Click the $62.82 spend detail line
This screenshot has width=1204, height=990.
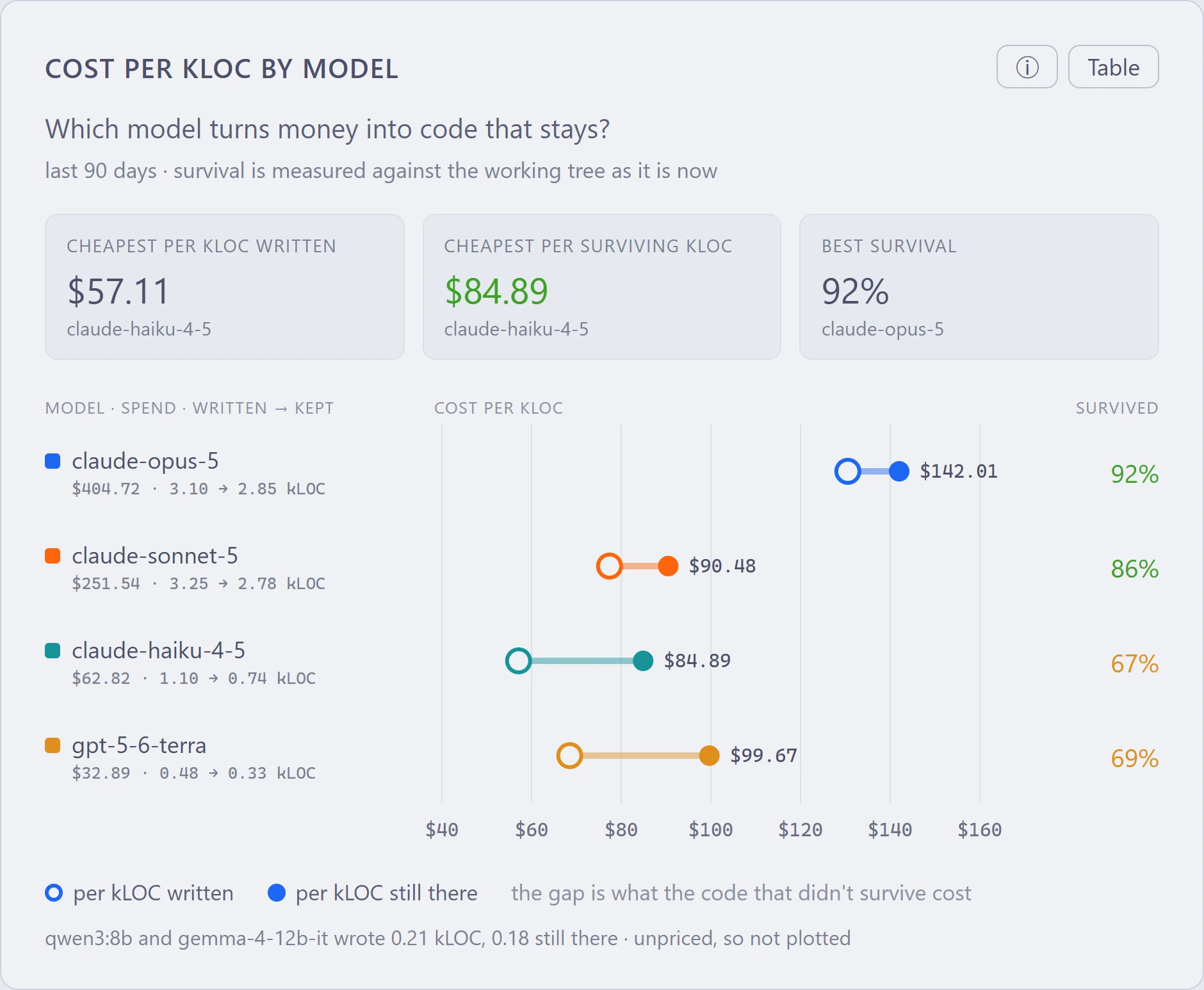coord(193,679)
